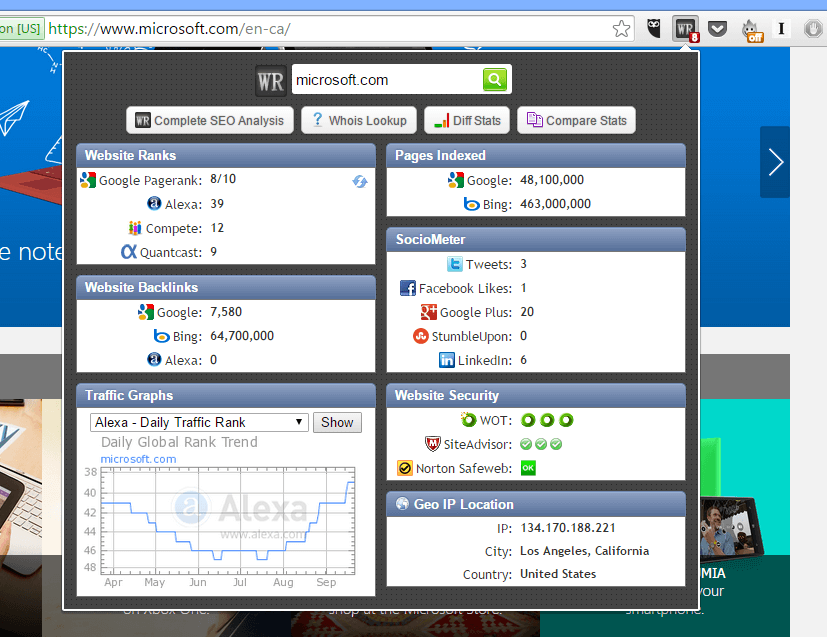Screen dimensions: 827x637
Task: Click the WOT icon in Website Security
Action: [468, 420]
